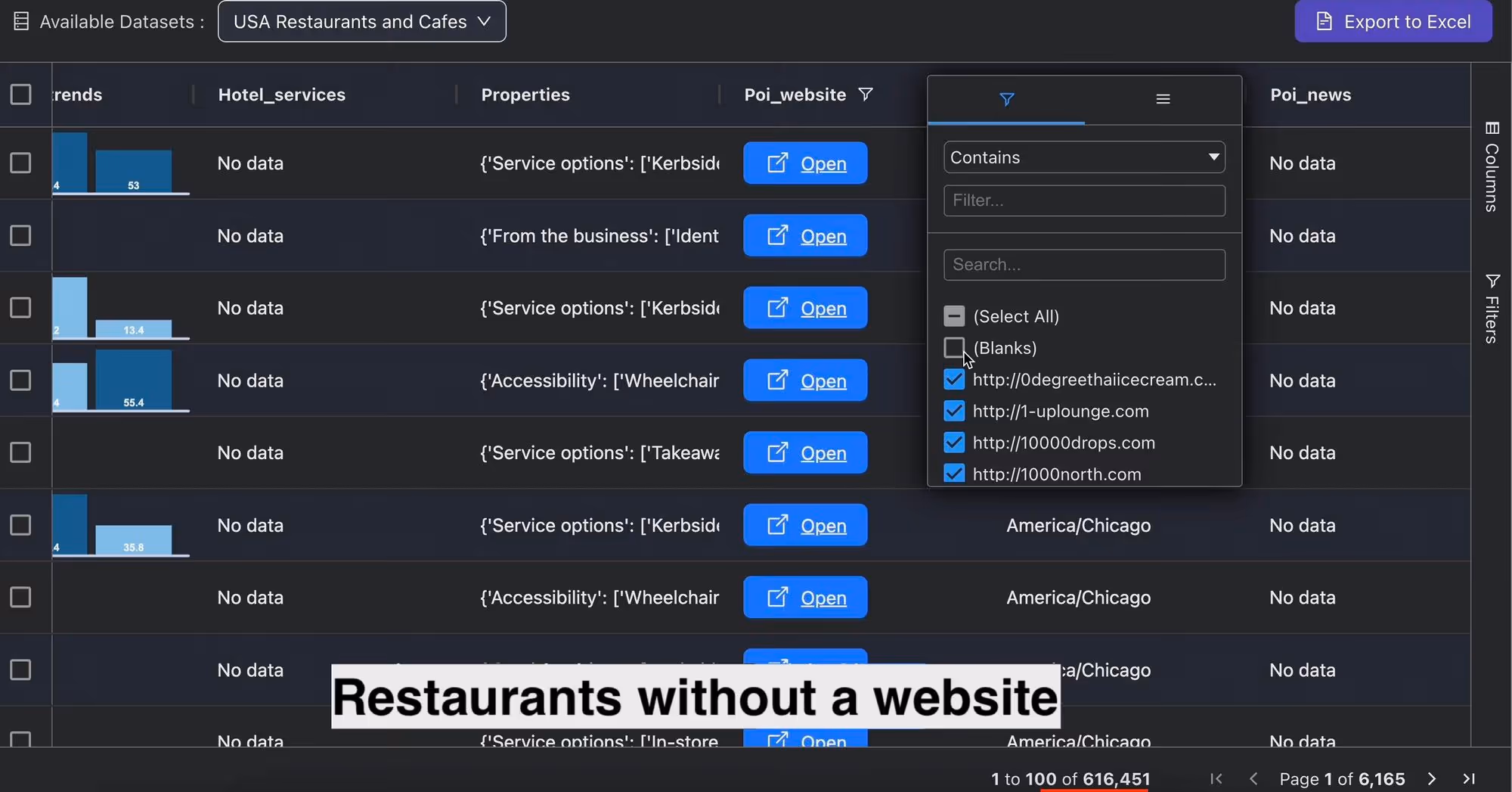Image resolution: width=1512 pixels, height=792 pixels.
Task: Uncheck the http://10000drops.com checkbox
Action: (x=954, y=443)
